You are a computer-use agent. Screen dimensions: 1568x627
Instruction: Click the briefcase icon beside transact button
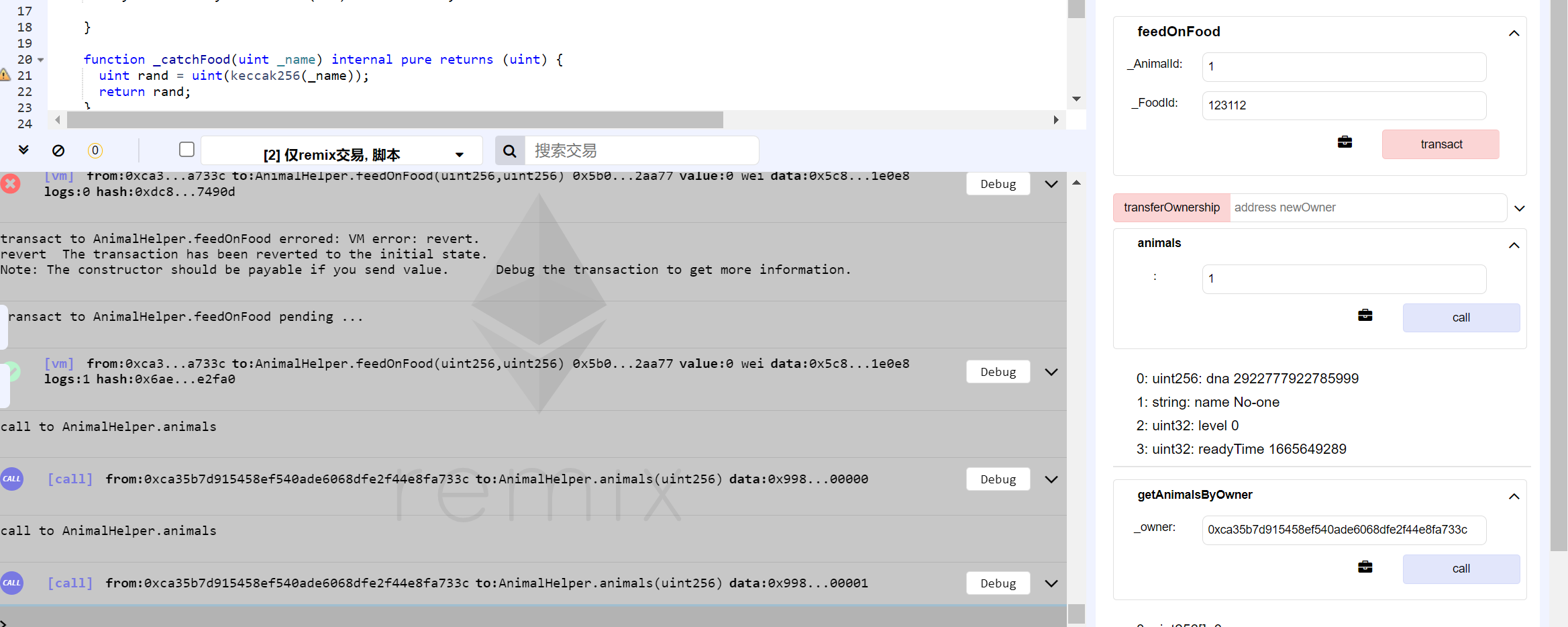1345,142
